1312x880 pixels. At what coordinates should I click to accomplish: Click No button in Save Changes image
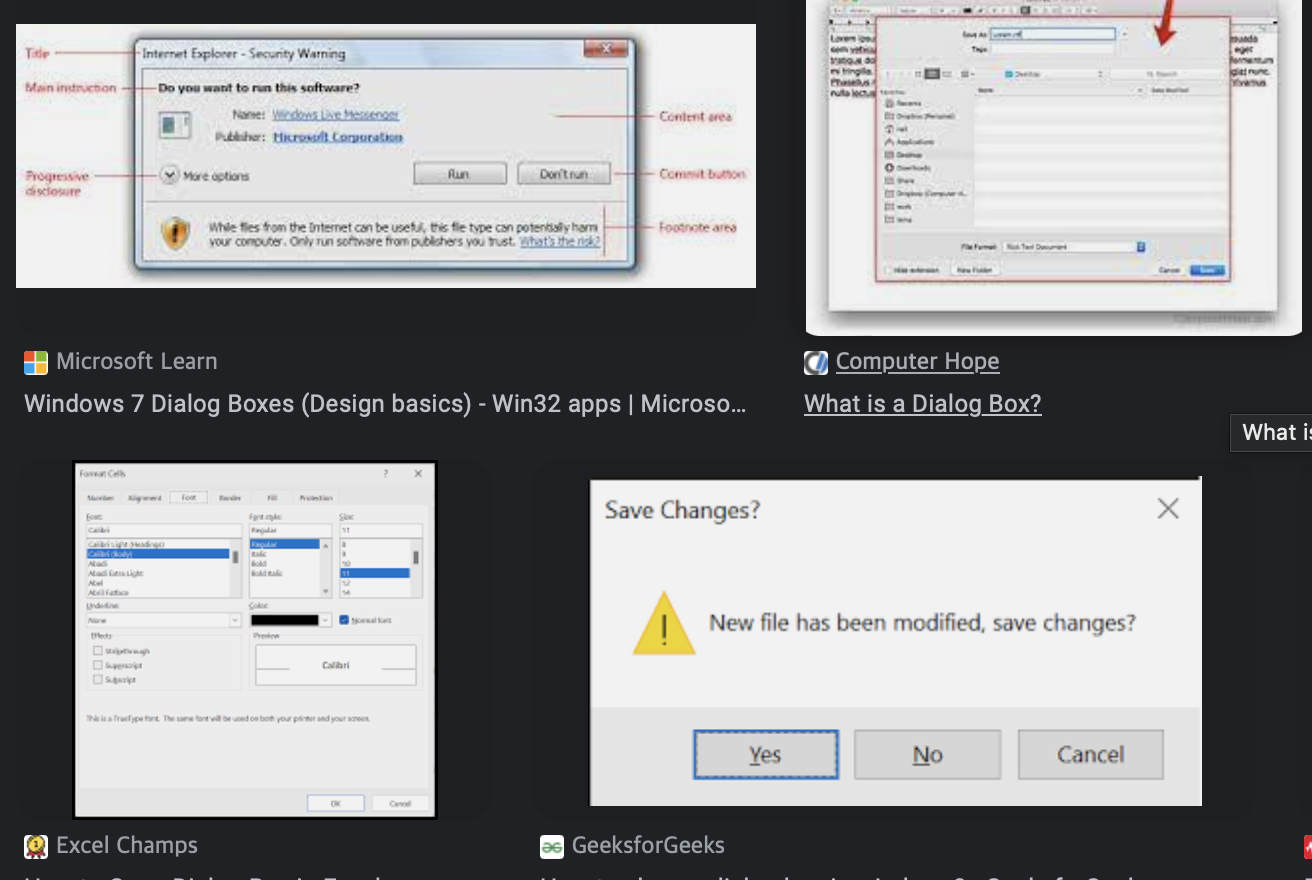(x=927, y=754)
